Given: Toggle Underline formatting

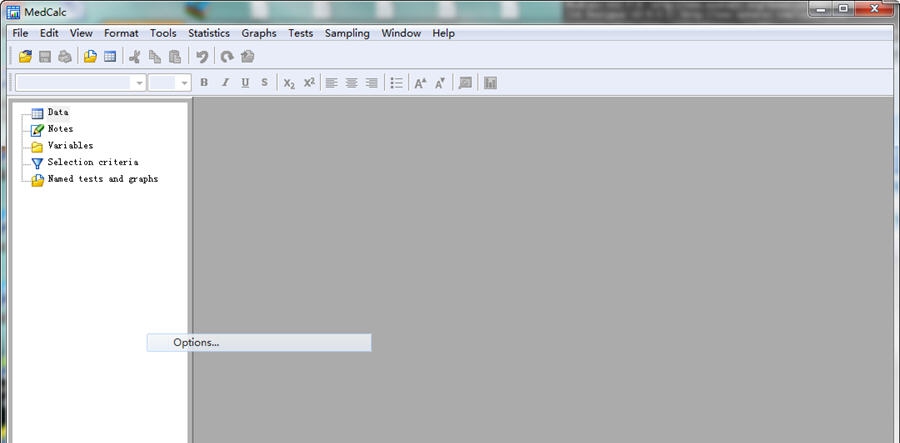Looking at the screenshot, I should click(245, 83).
